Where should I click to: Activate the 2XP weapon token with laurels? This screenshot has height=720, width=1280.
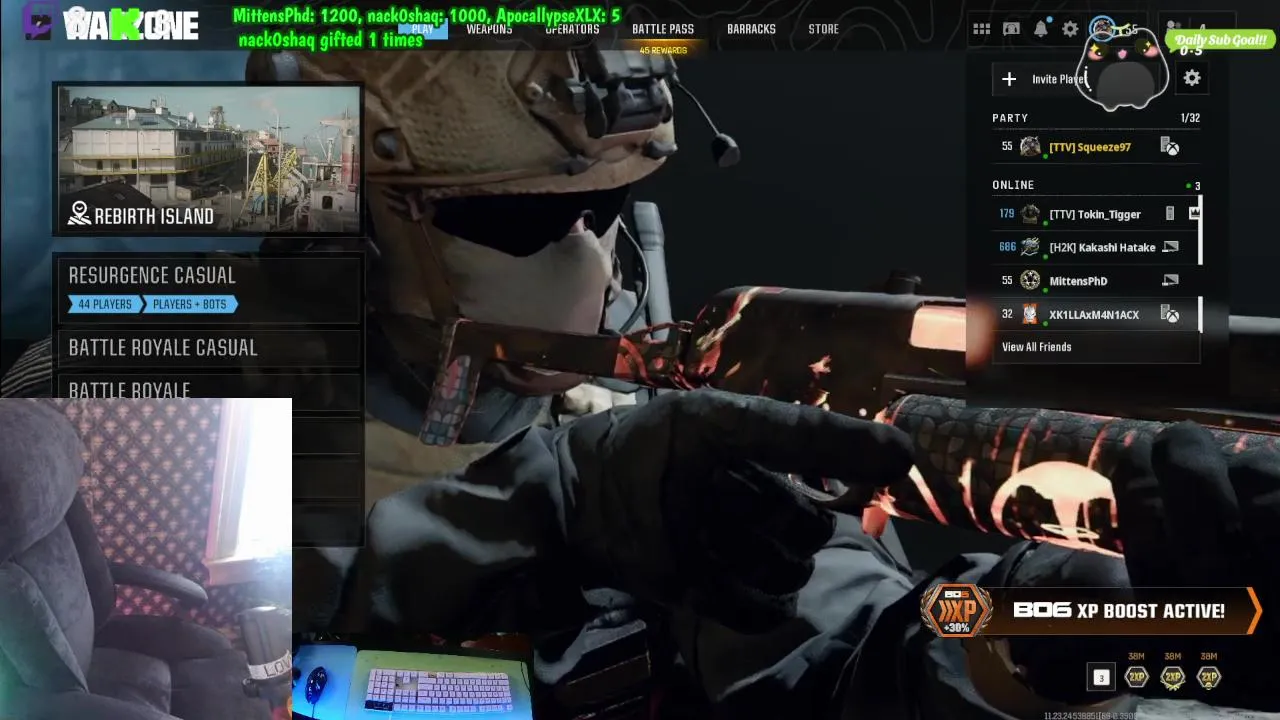(x=1173, y=677)
